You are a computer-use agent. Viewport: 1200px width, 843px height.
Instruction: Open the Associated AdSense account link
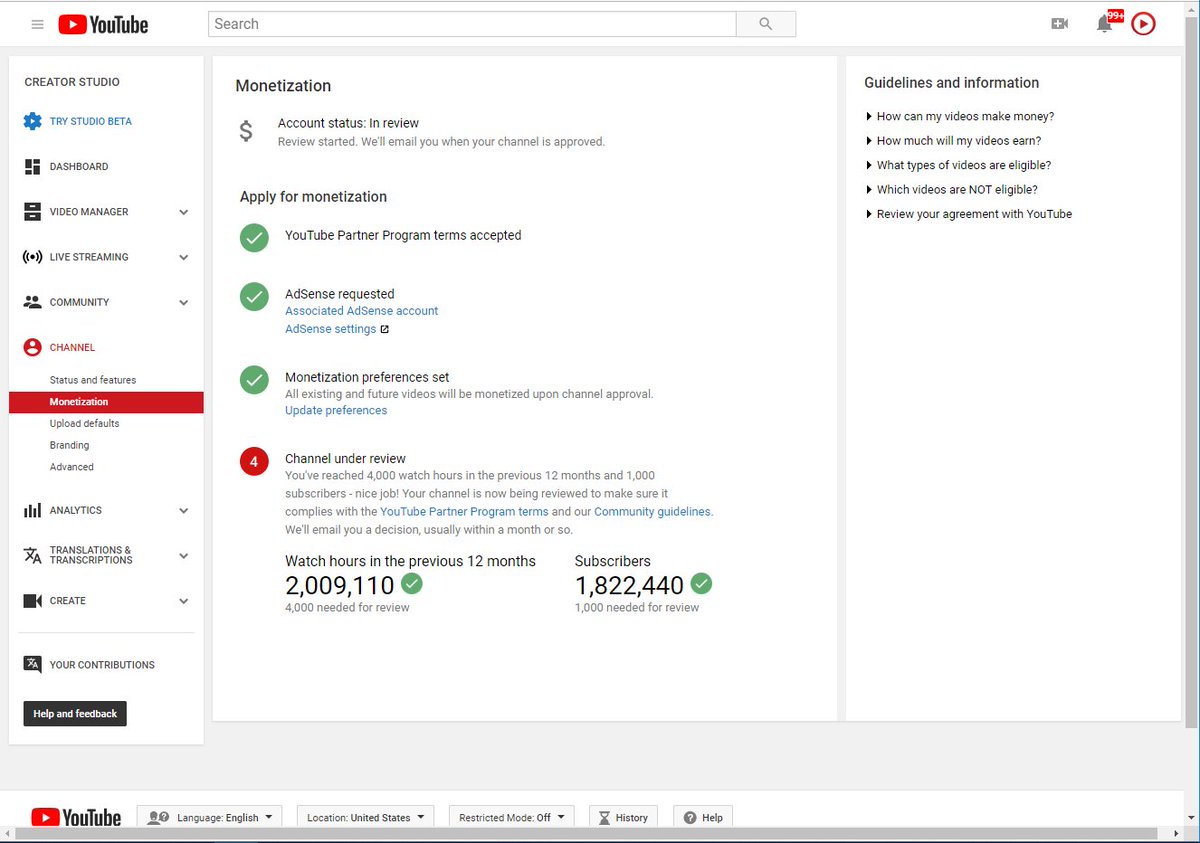click(x=362, y=311)
